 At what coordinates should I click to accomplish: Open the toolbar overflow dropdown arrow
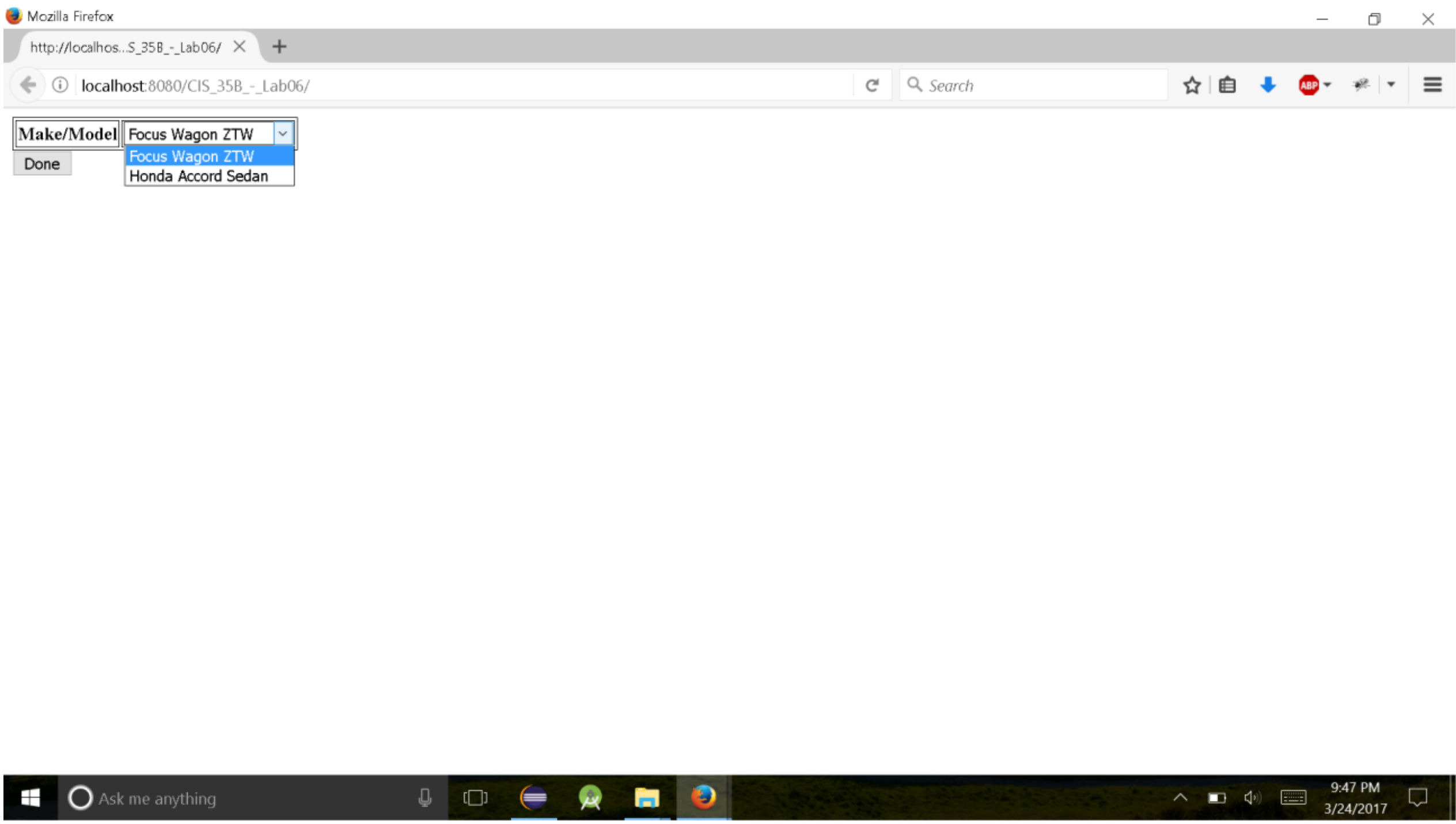click(1391, 85)
